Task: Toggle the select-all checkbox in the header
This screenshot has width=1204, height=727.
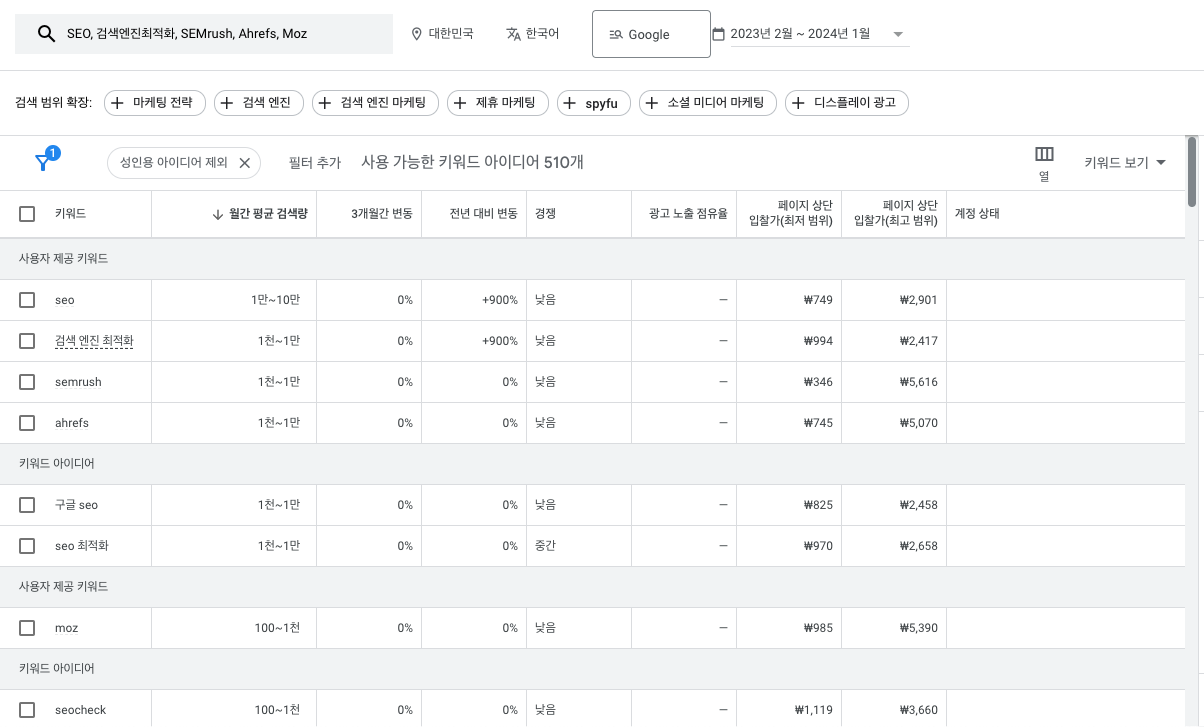Action: click(27, 214)
